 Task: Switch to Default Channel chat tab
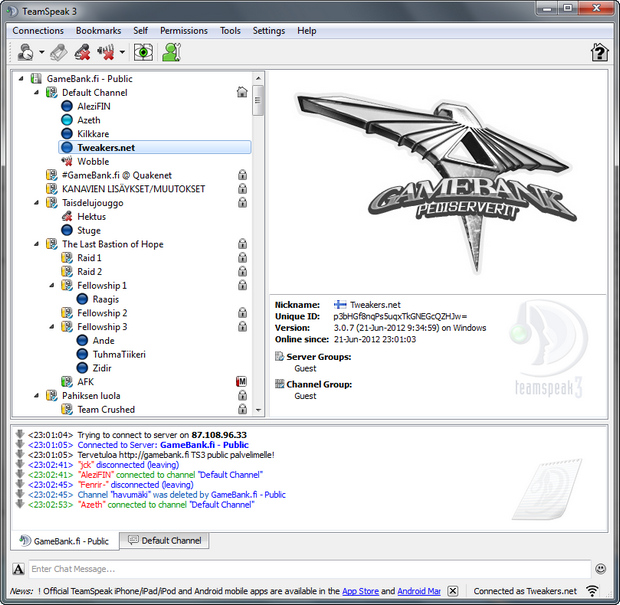click(x=164, y=540)
